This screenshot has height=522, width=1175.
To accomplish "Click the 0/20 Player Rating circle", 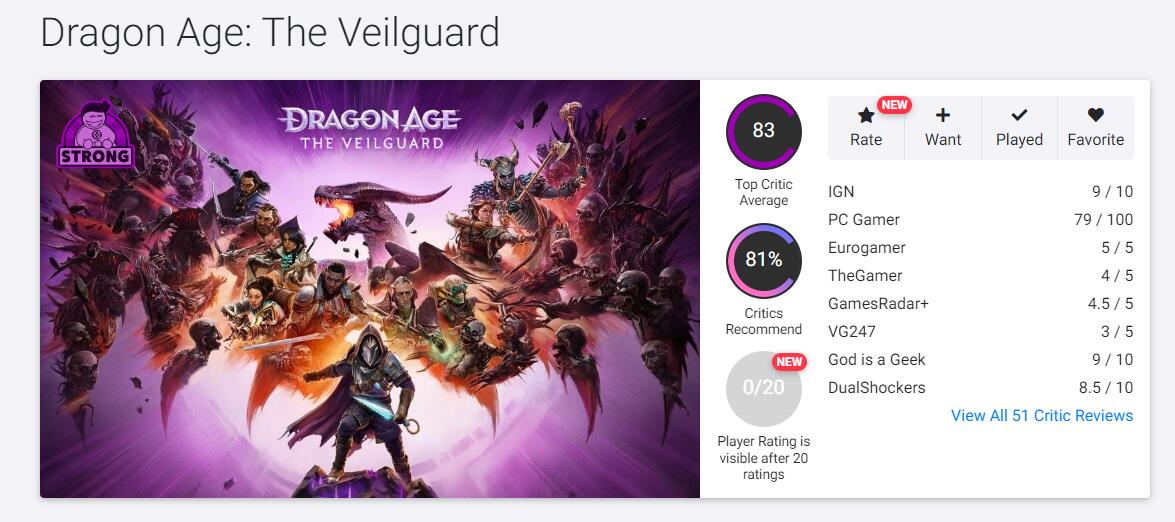I will click(764, 389).
